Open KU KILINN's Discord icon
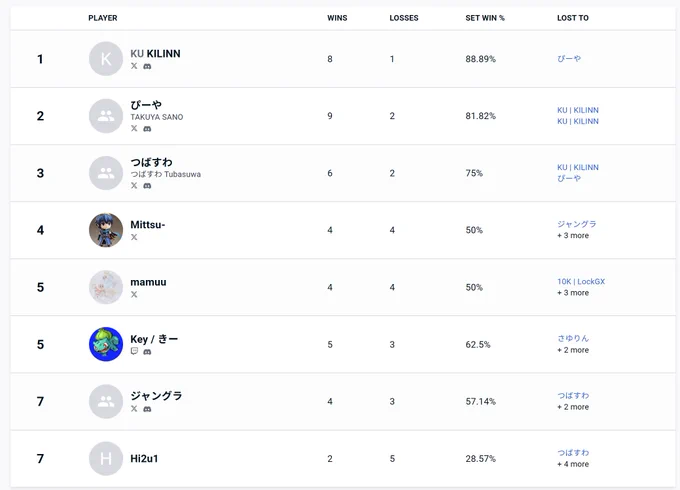The width and height of the screenshot is (680, 490). 147,66
